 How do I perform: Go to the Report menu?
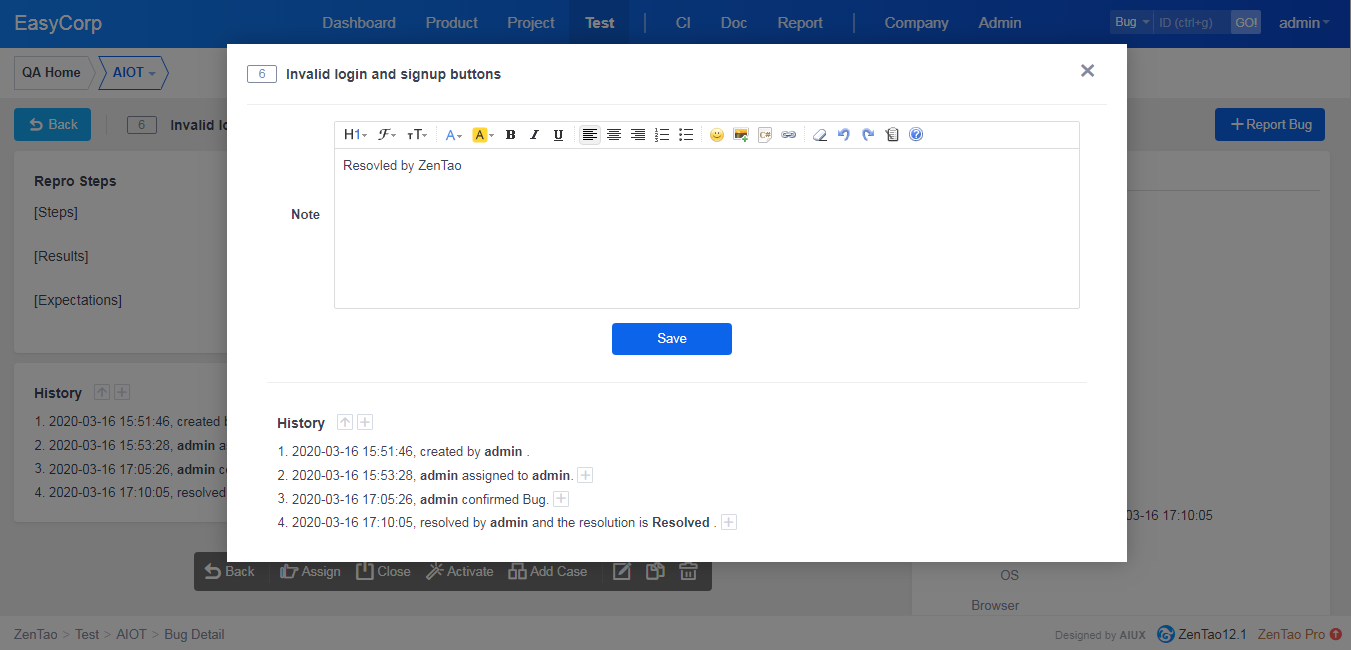click(x=800, y=23)
